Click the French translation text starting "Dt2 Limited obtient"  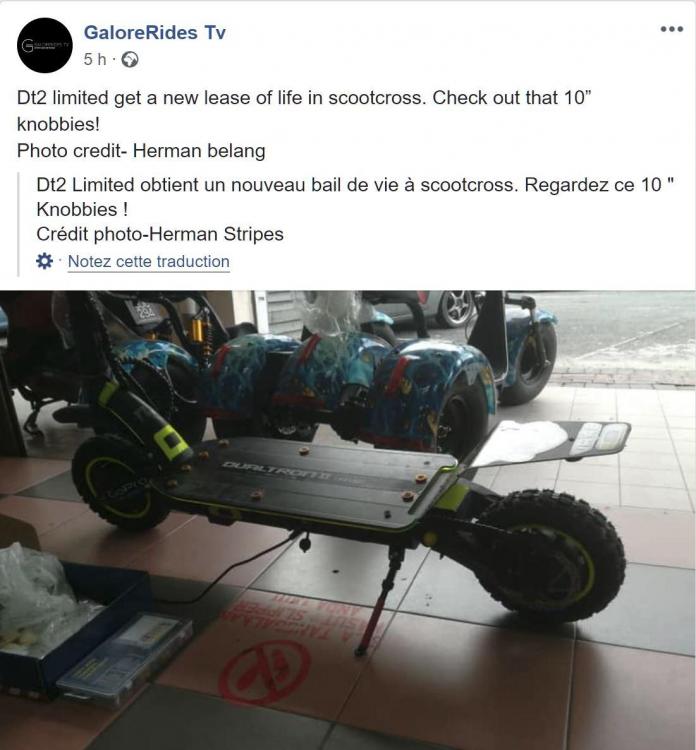point(355,197)
